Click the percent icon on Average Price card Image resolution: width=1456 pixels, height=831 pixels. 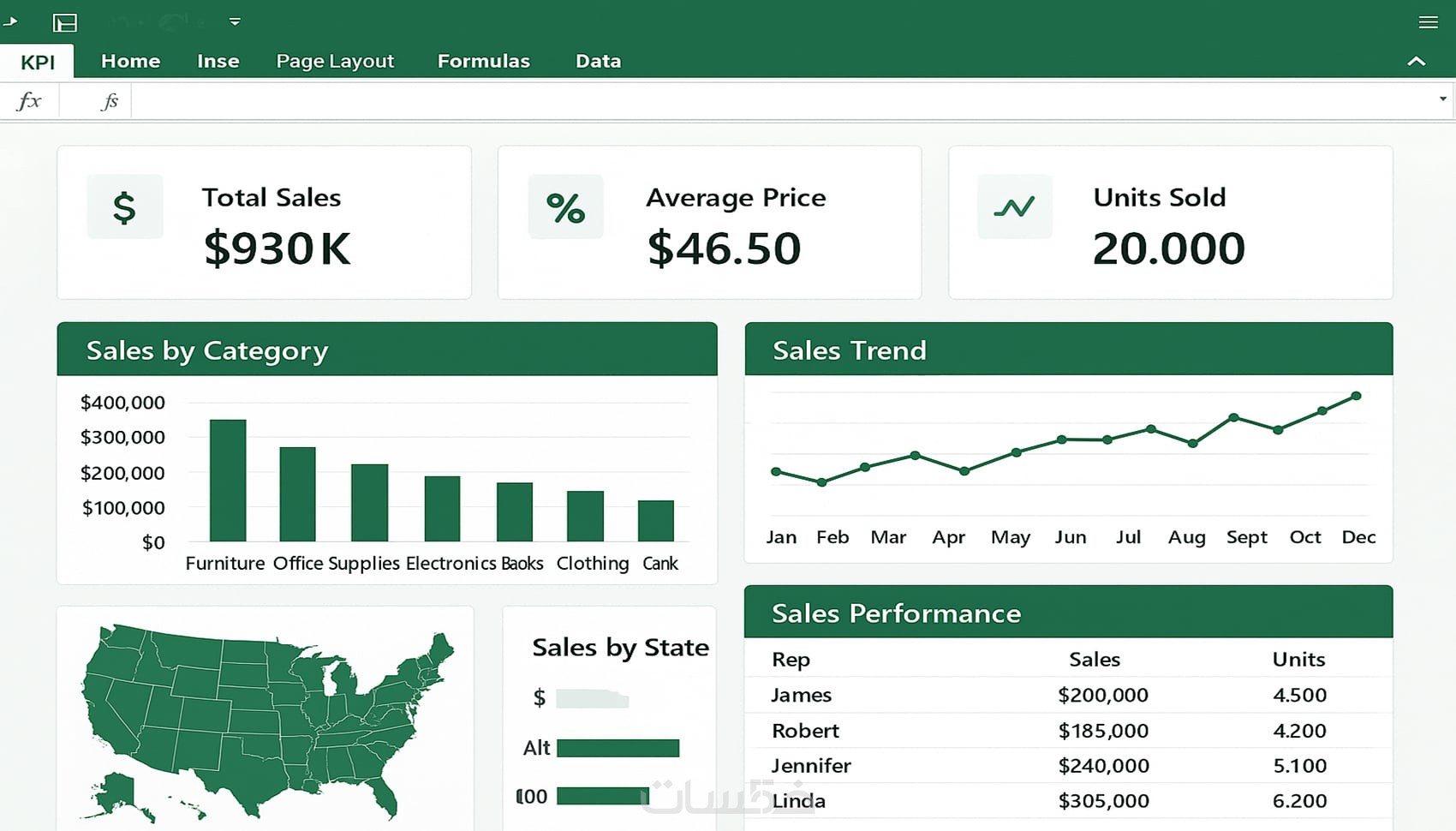tap(565, 207)
